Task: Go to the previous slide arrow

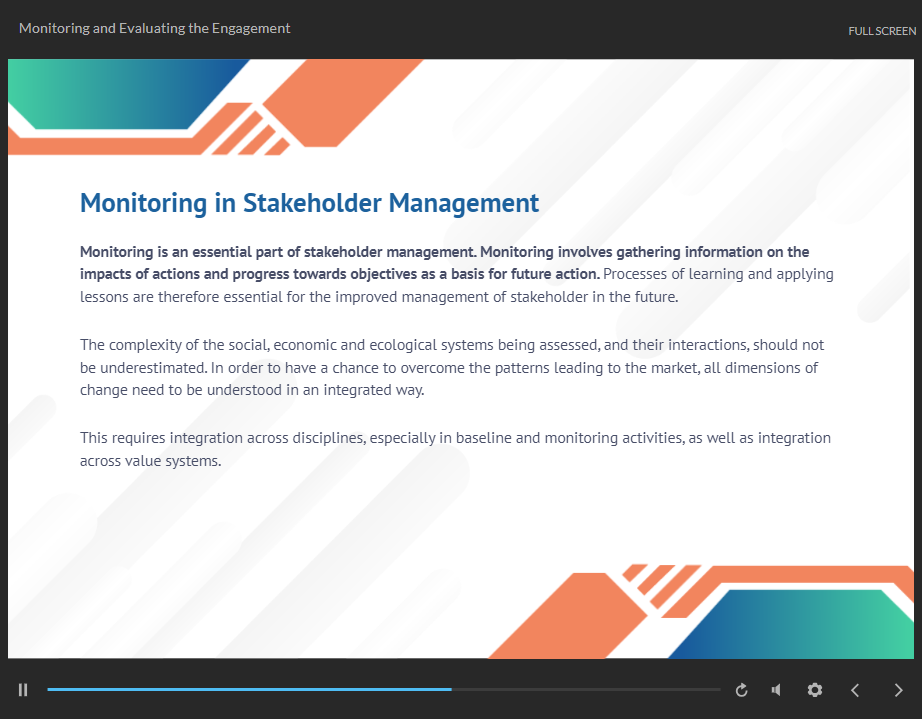Action: tap(855, 690)
